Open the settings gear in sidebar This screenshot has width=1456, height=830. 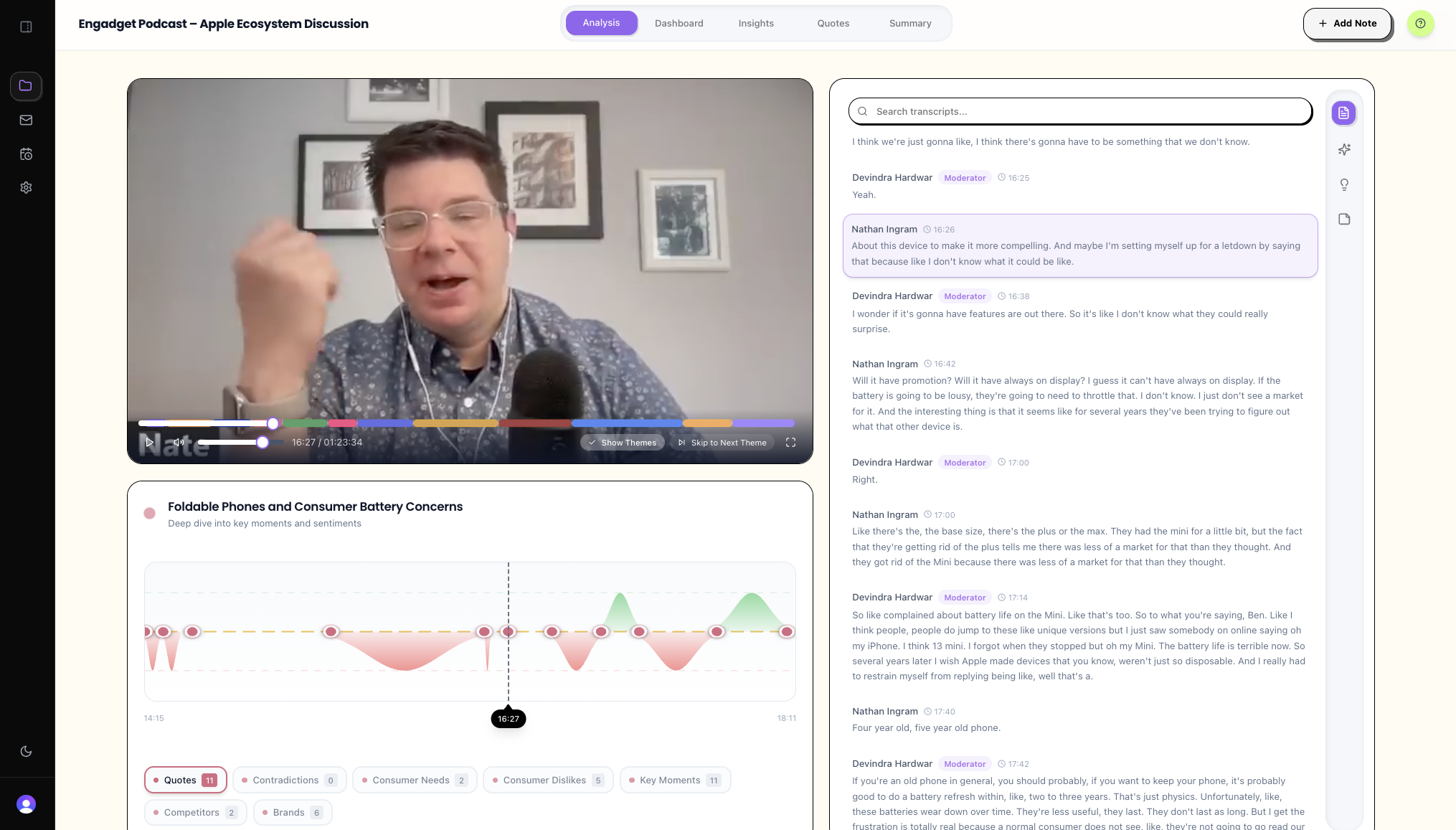coord(26,187)
